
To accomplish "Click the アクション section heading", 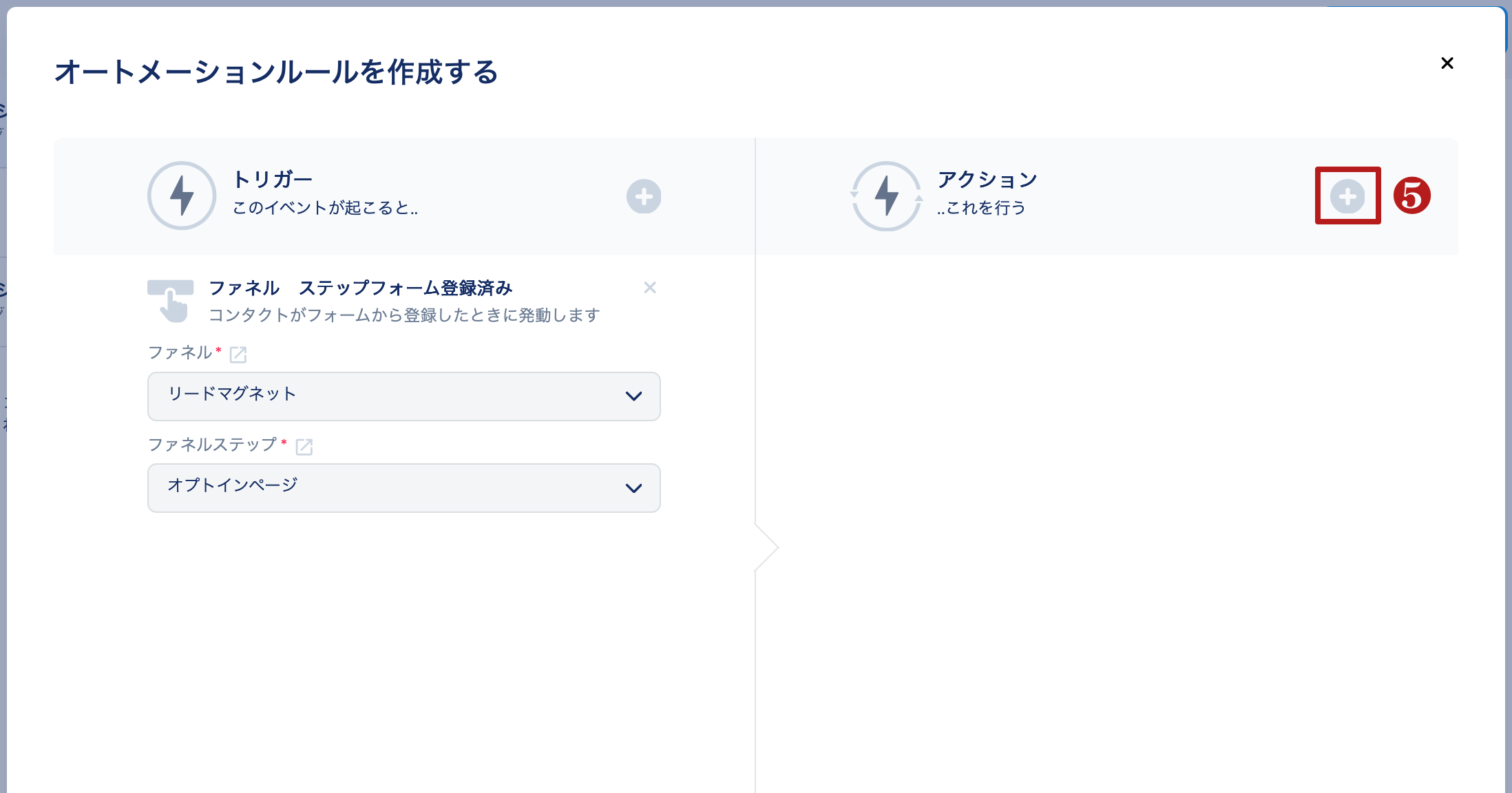I will tap(987, 180).
